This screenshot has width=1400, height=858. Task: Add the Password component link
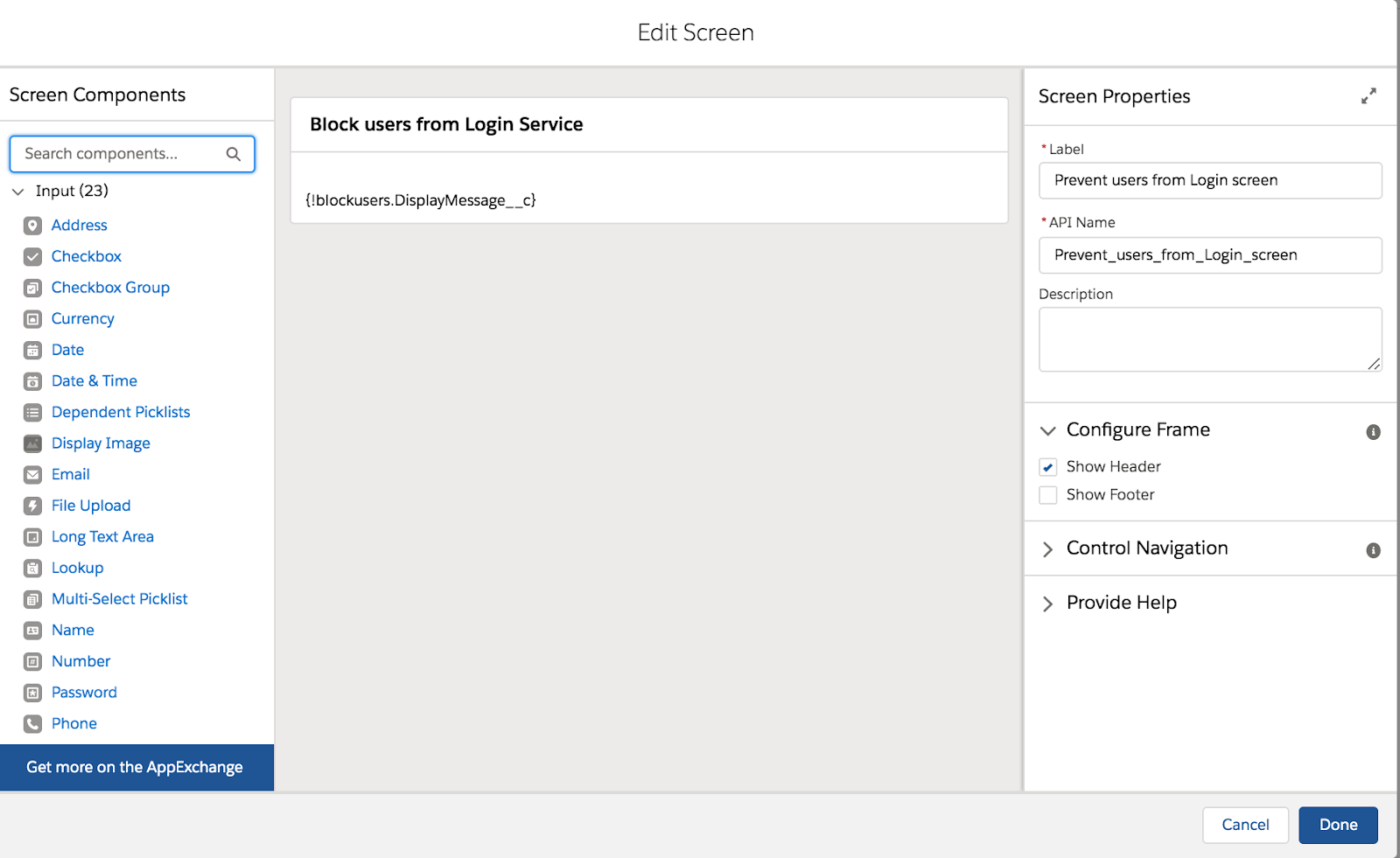coord(84,692)
